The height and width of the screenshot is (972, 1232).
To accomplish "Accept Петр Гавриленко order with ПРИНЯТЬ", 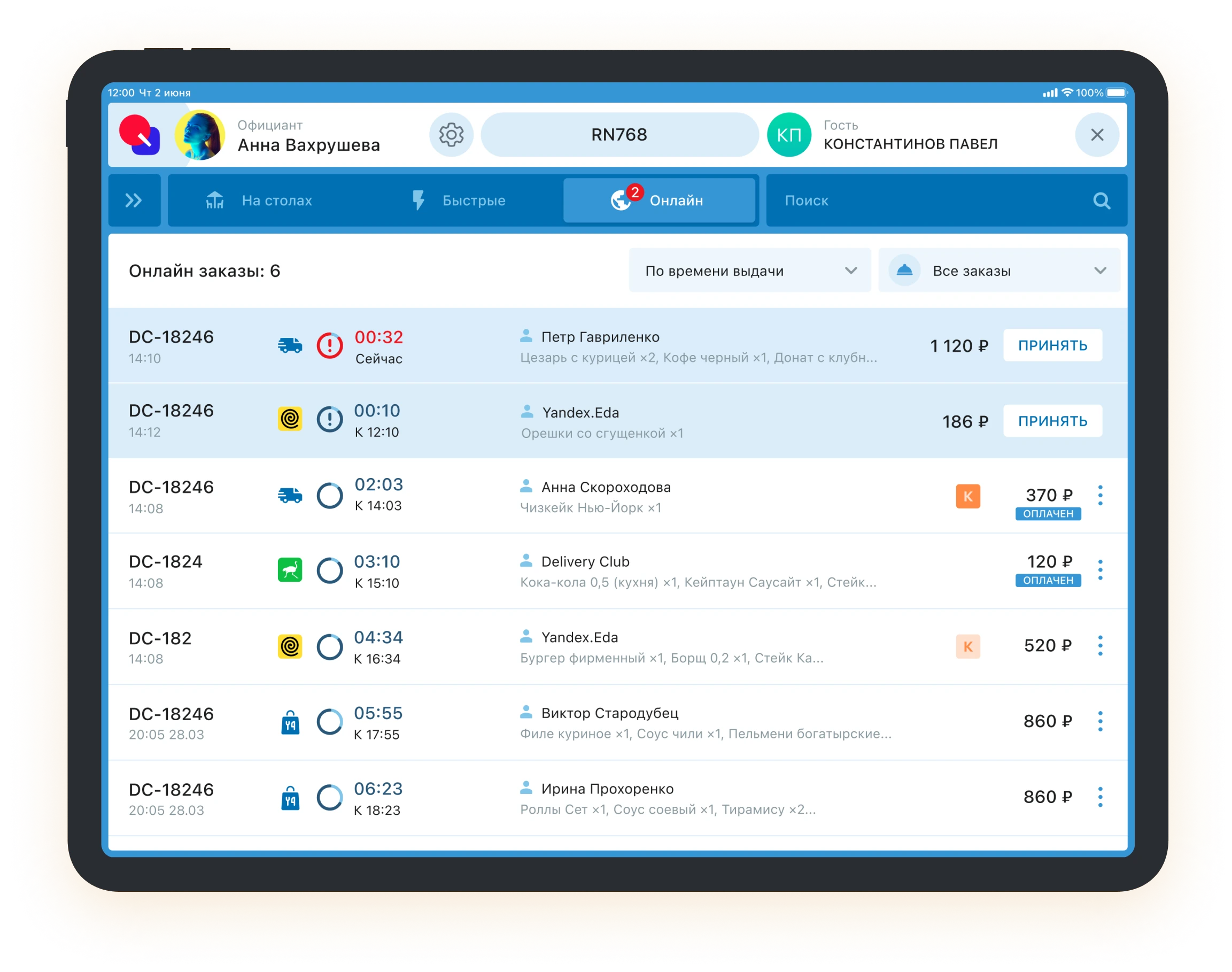I will coord(1052,345).
